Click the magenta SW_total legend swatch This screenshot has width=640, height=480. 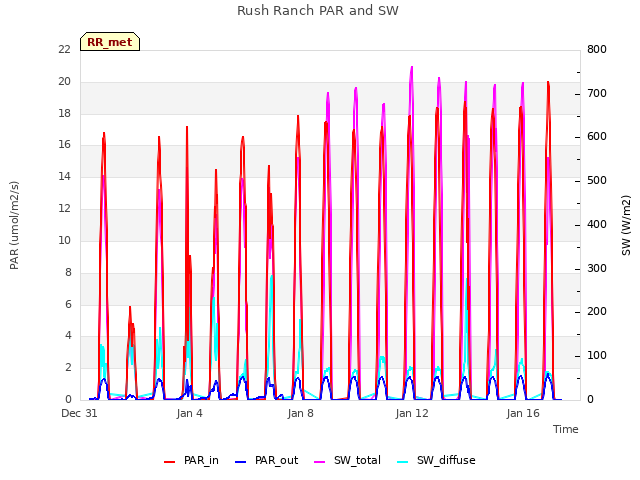coord(320,462)
